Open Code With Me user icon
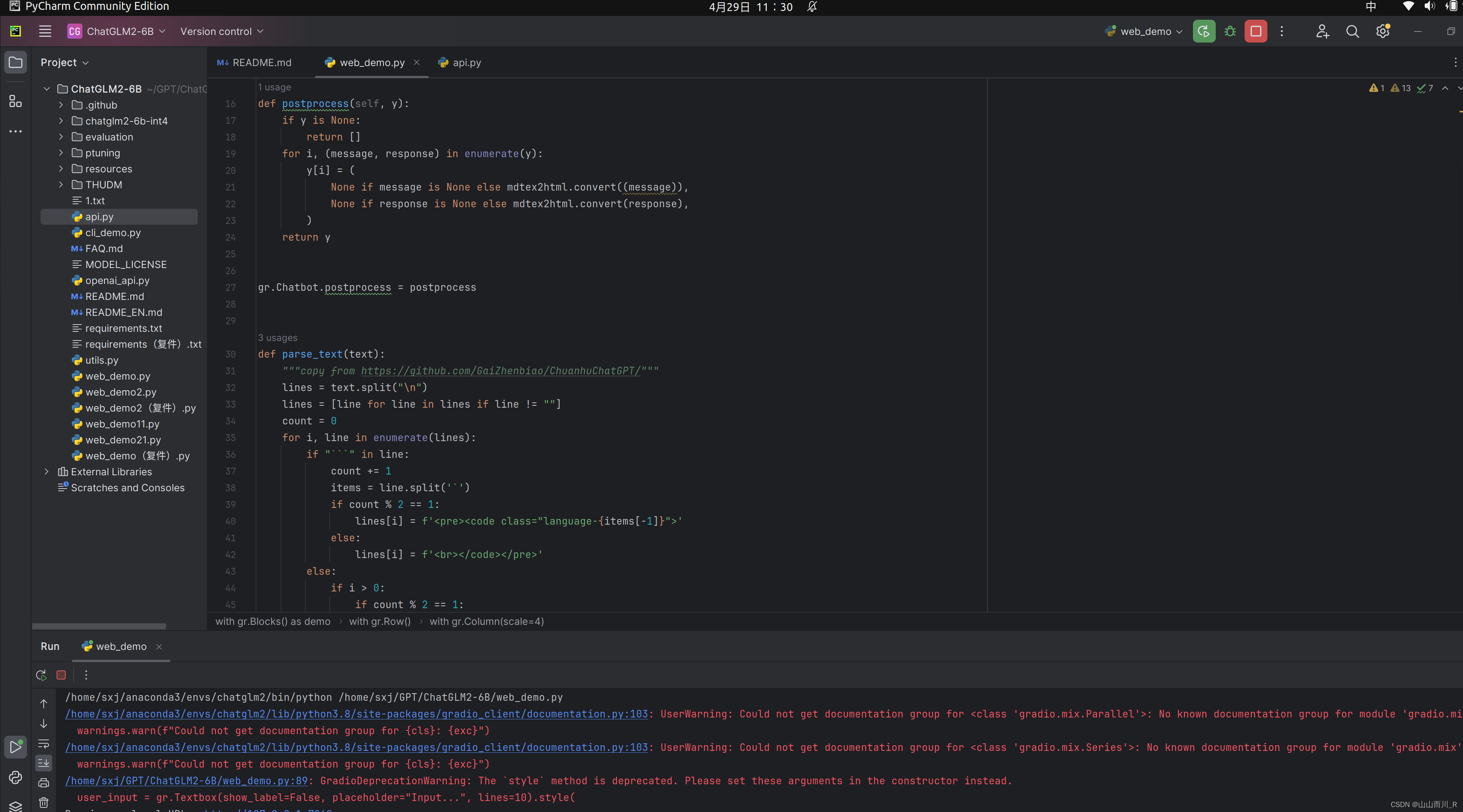The height and width of the screenshot is (812, 1463). coord(1323,31)
